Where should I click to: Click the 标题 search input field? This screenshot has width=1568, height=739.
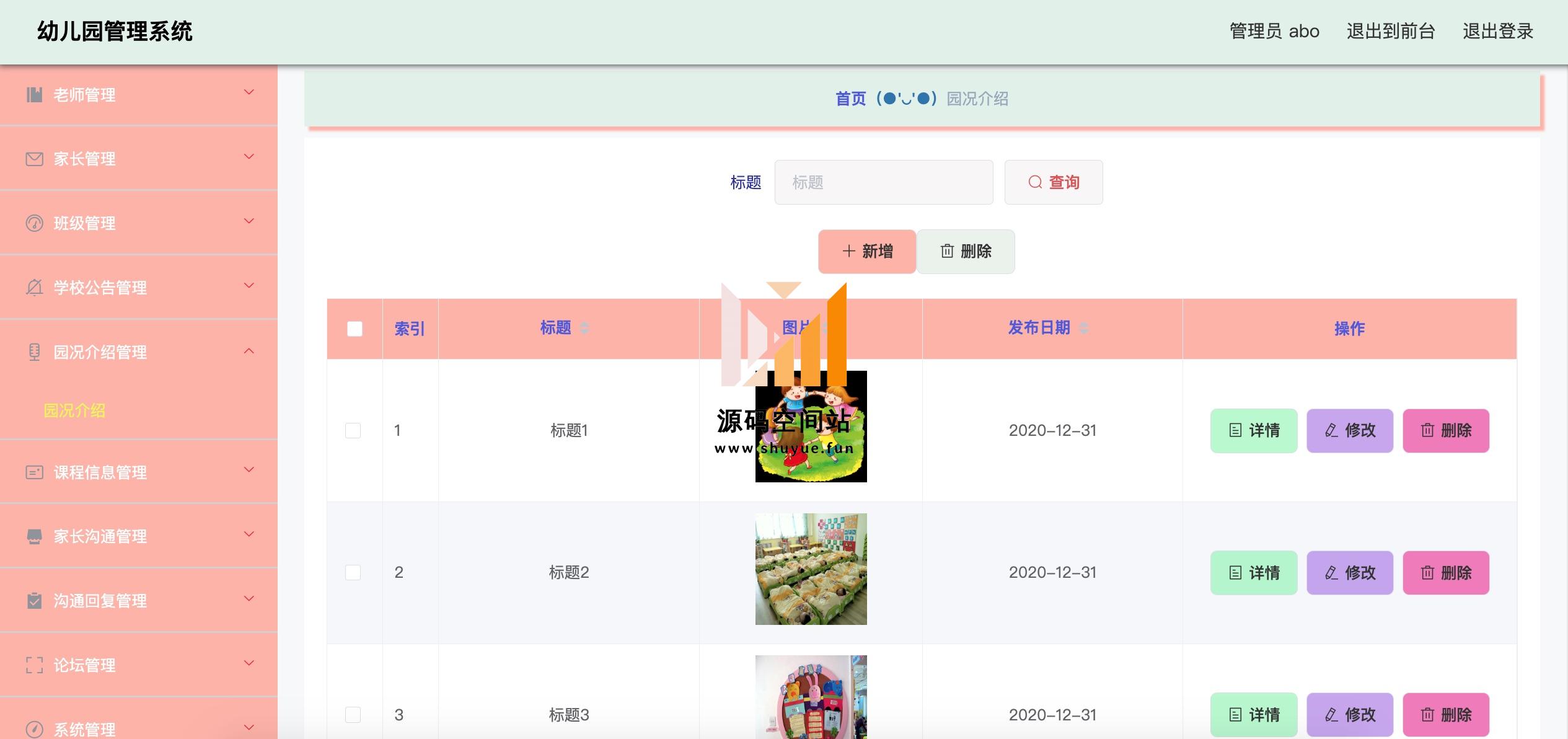click(883, 182)
